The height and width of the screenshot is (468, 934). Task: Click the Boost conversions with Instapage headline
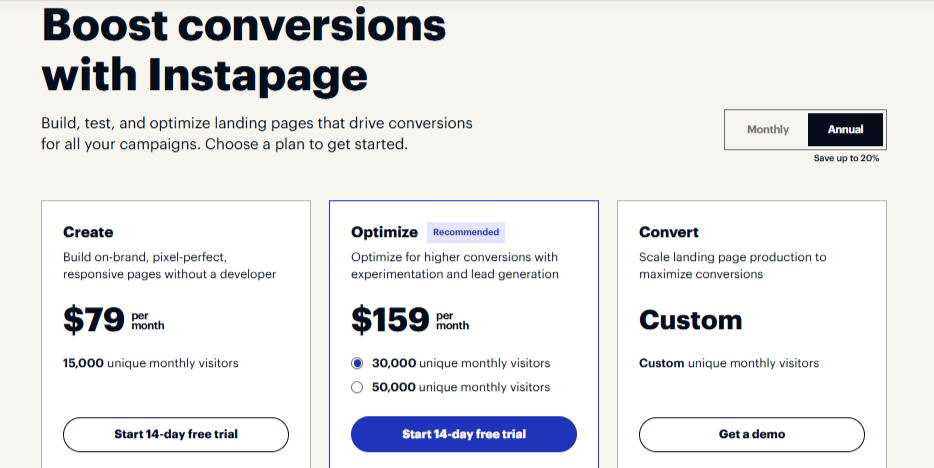click(244, 49)
